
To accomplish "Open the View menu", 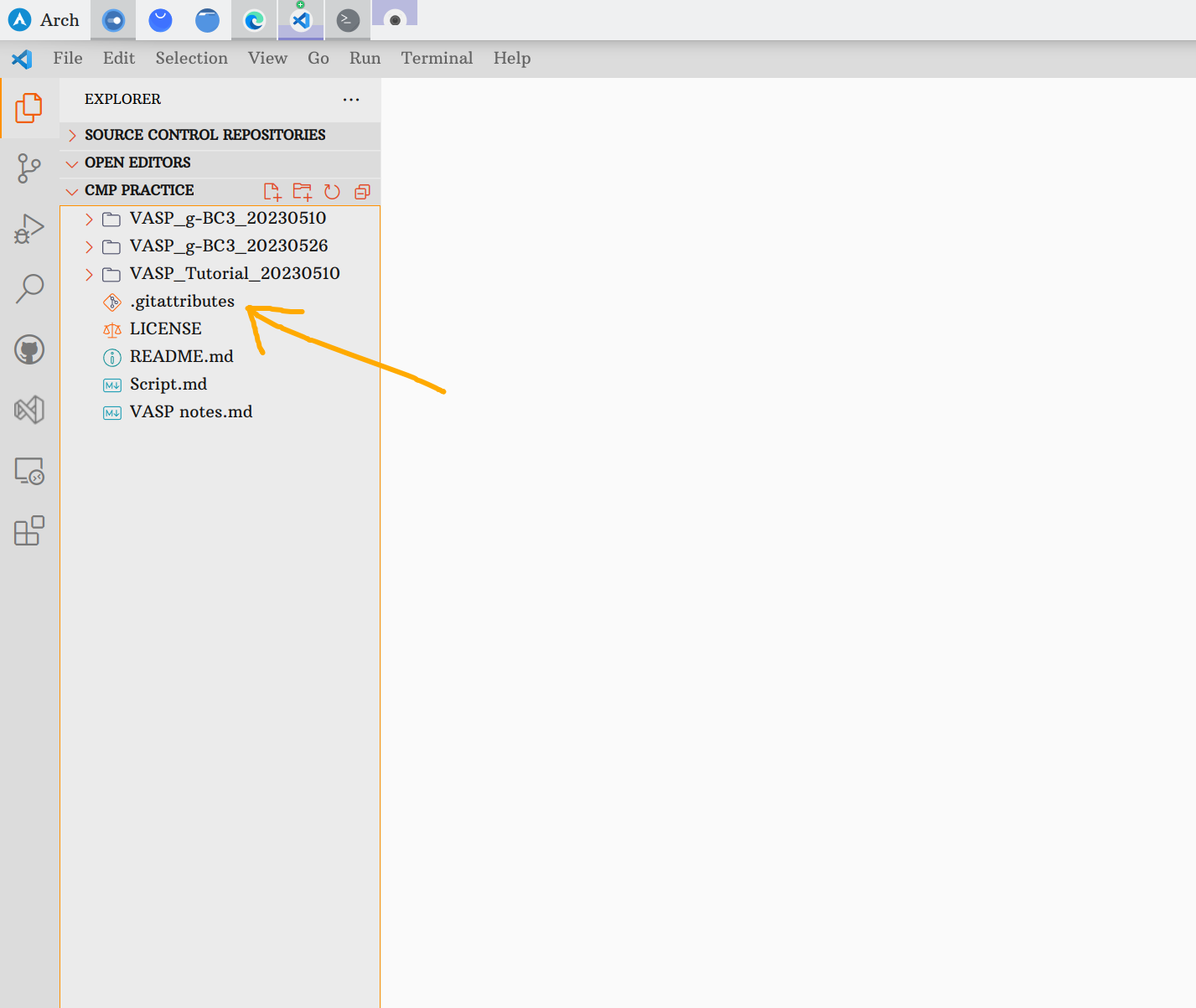I will click(267, 58).
